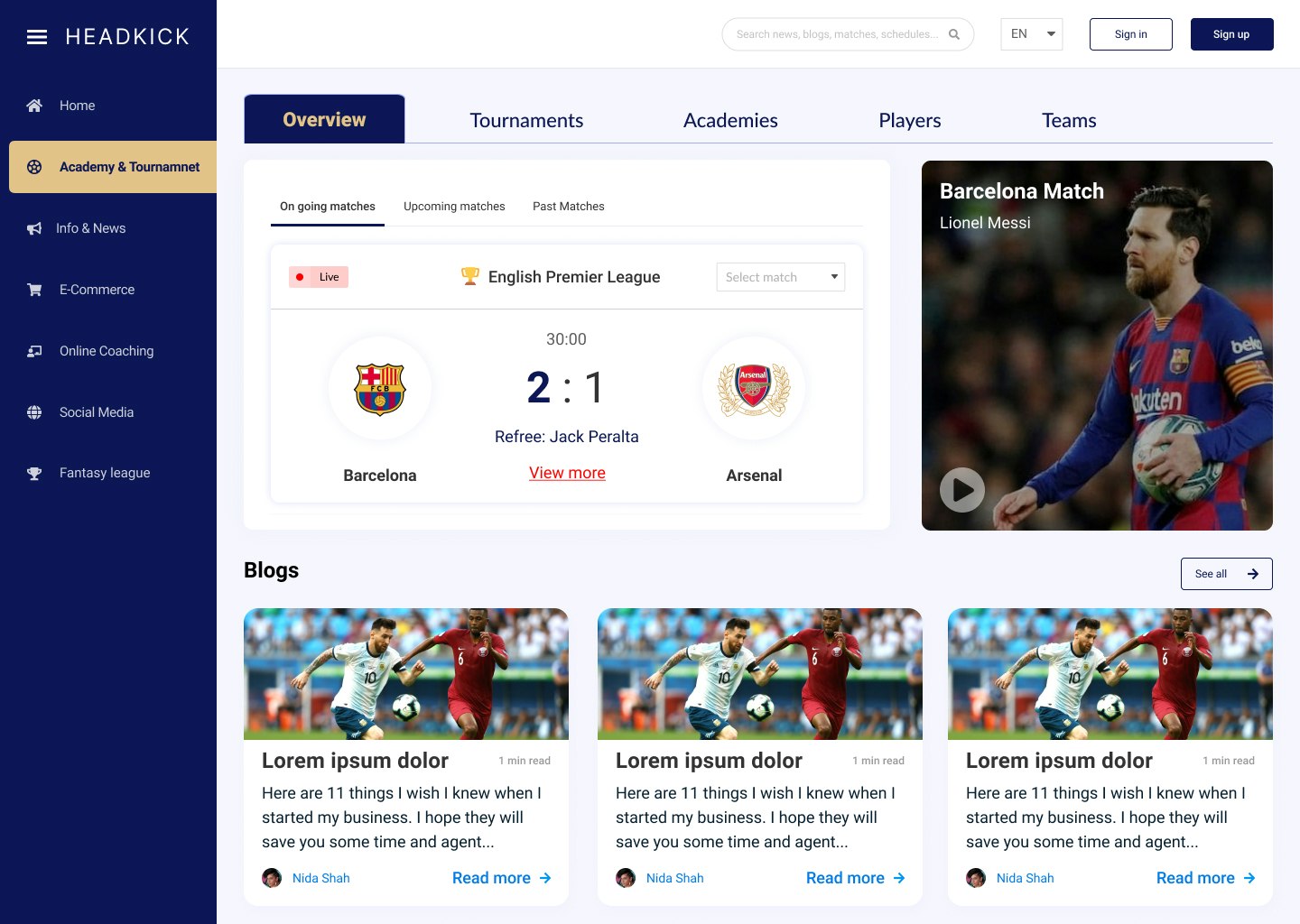Image resolution: width=1300 pixels, height=924 pixels.
Task: Click the Home house icon
Action: click(x=34, y=106)
